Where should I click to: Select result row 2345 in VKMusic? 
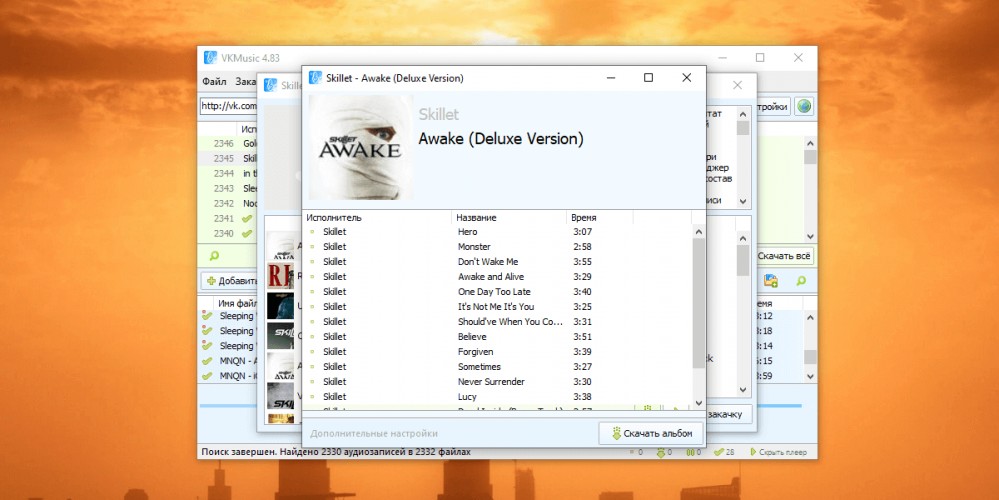(x=228, y=158)
